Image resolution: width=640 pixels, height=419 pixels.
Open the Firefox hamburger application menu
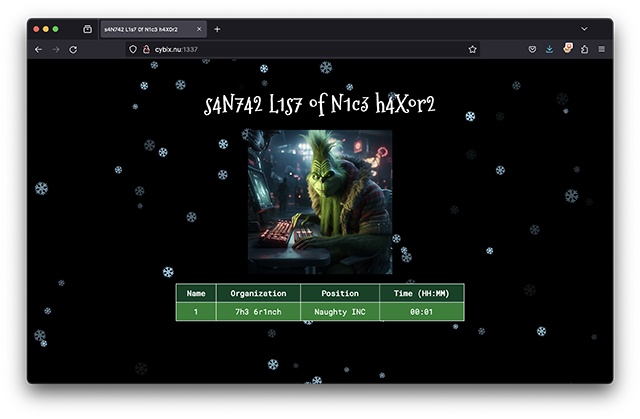coord(601,49)
